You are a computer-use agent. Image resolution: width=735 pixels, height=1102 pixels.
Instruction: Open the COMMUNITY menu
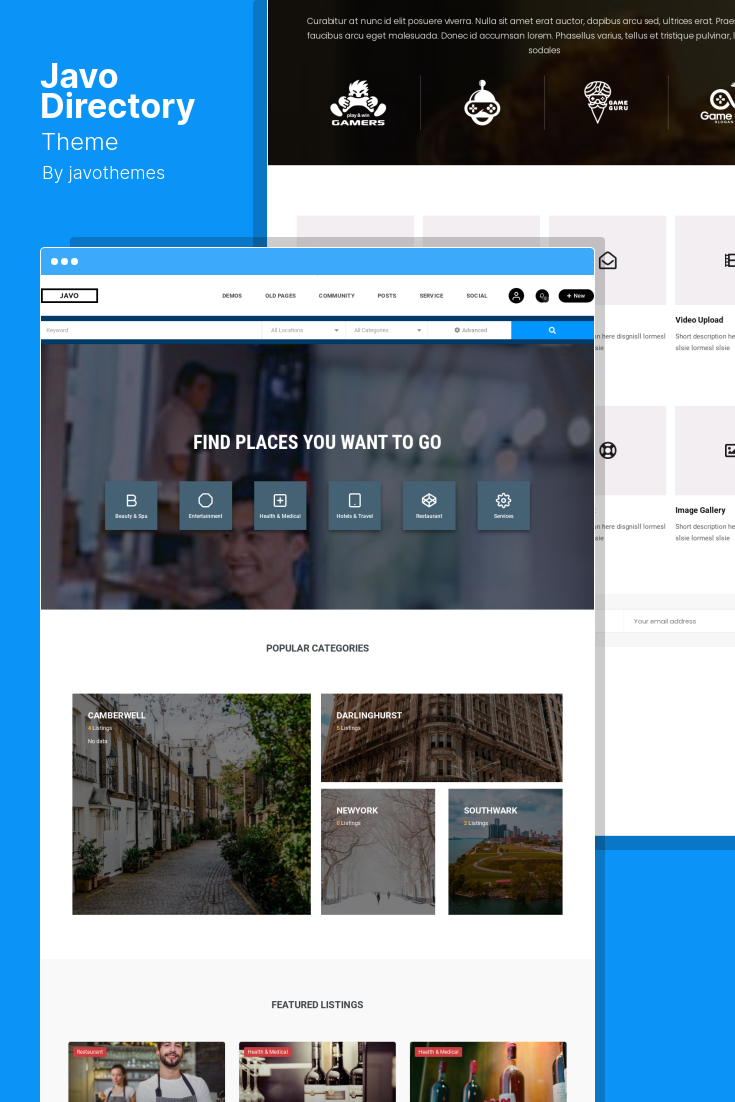click(x=337, y=296)
